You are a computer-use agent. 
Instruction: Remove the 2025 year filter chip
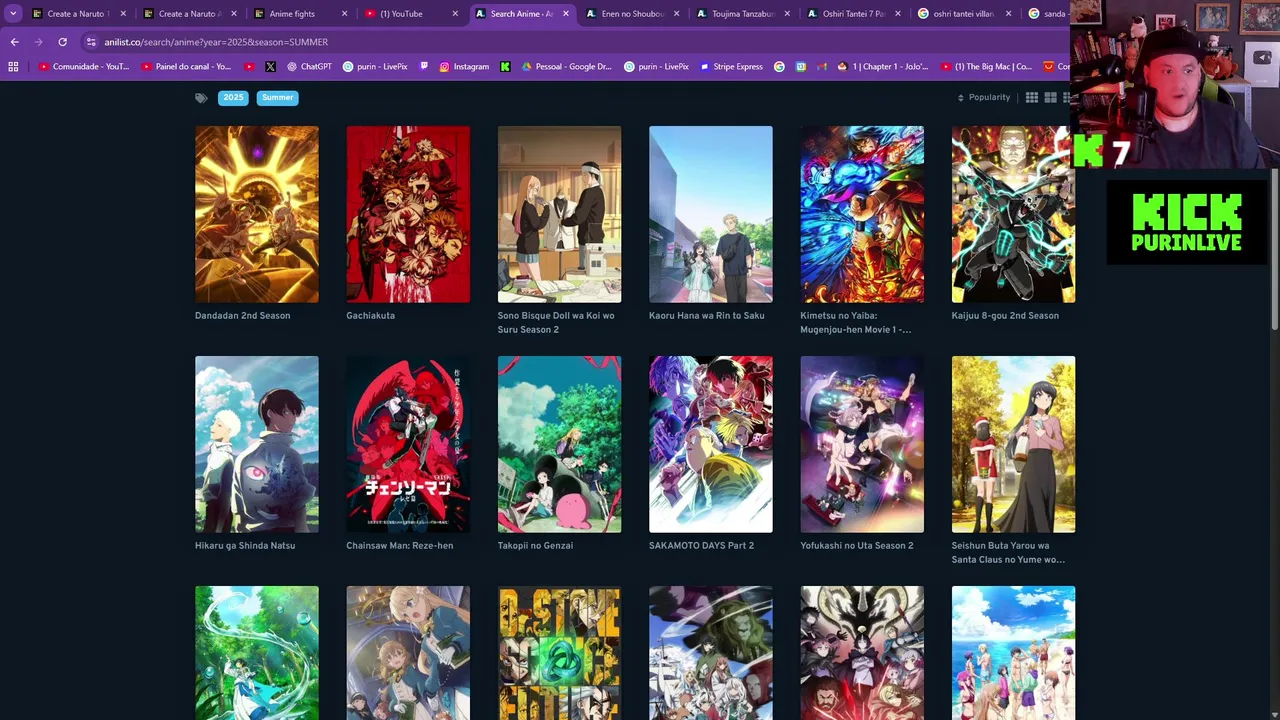(x=233, y=97)
